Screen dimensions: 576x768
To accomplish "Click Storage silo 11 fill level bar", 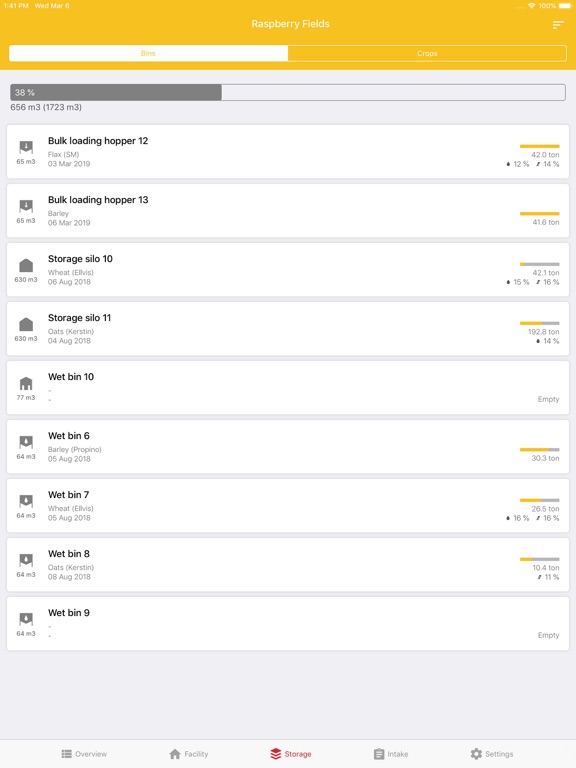I will [539, 323].
